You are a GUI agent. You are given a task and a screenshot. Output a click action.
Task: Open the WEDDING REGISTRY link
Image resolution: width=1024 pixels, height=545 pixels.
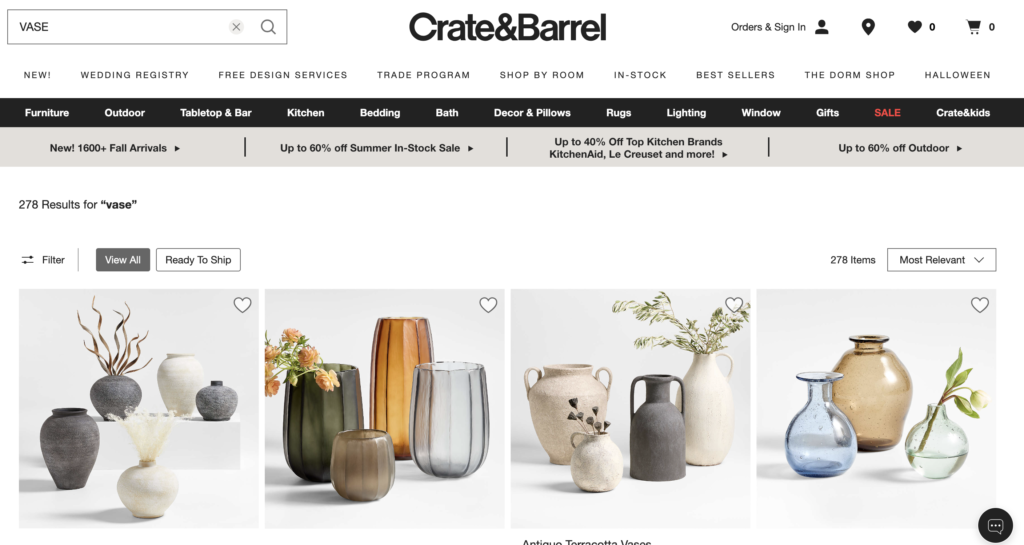click(x=135, y=75)
